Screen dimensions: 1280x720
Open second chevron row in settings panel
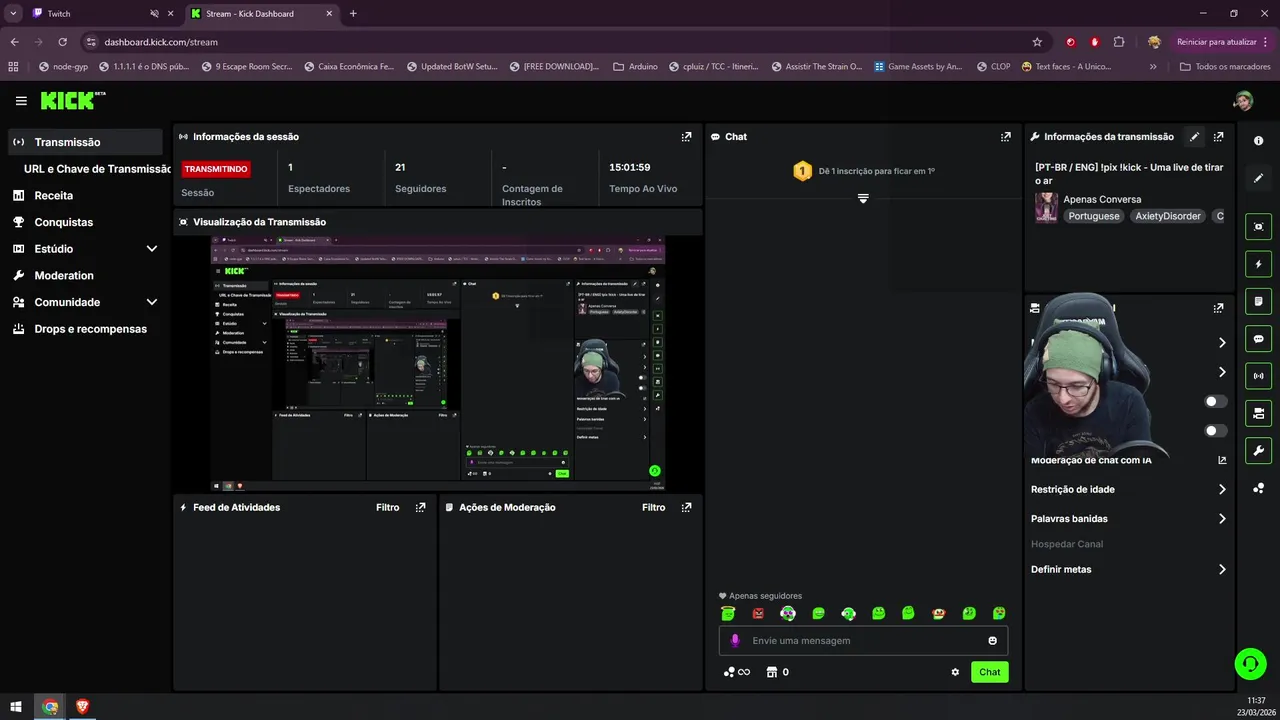click(x=1222, y=372)
